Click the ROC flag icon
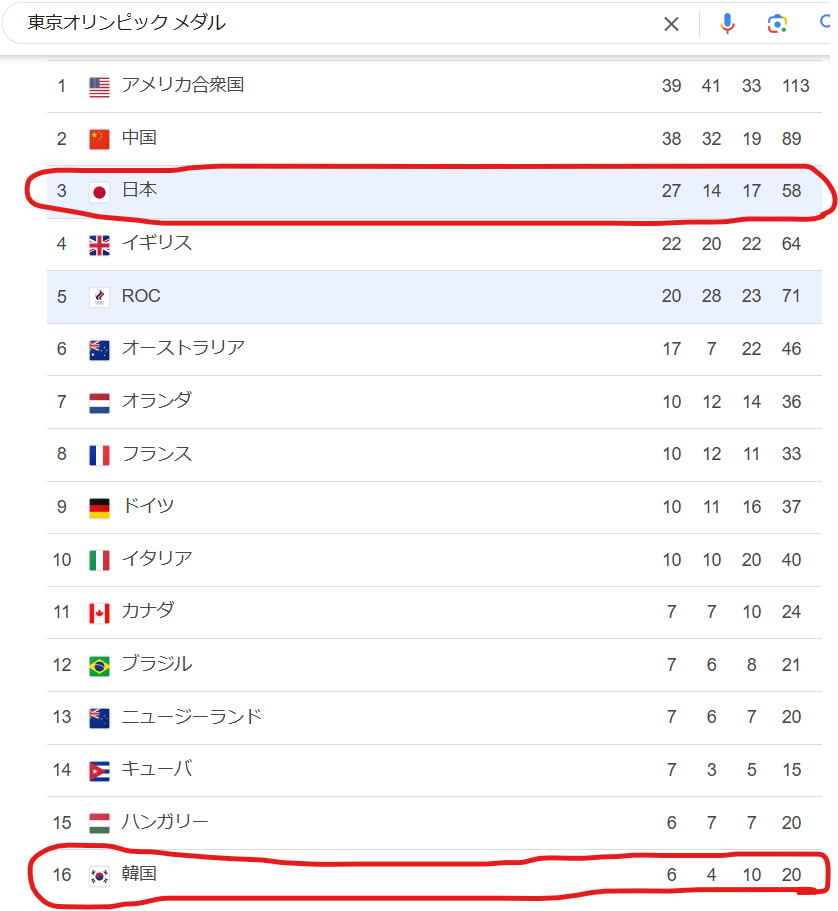 (99, 297)
